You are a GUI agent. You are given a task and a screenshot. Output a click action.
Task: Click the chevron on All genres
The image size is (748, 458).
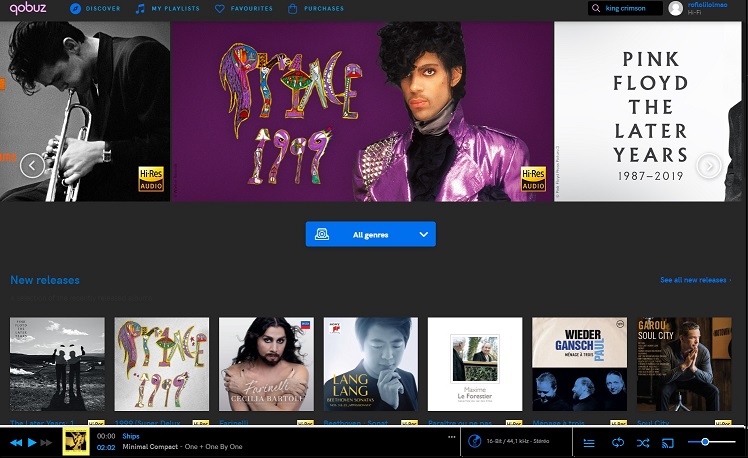tap(424, 235)
